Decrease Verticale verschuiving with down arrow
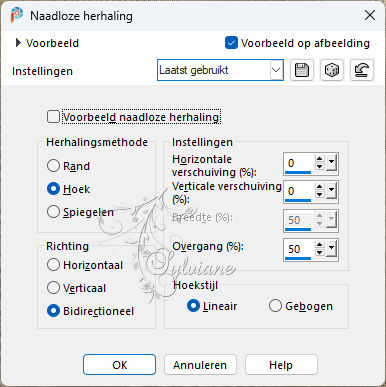The image size is (386, 387). coord(319,195)
